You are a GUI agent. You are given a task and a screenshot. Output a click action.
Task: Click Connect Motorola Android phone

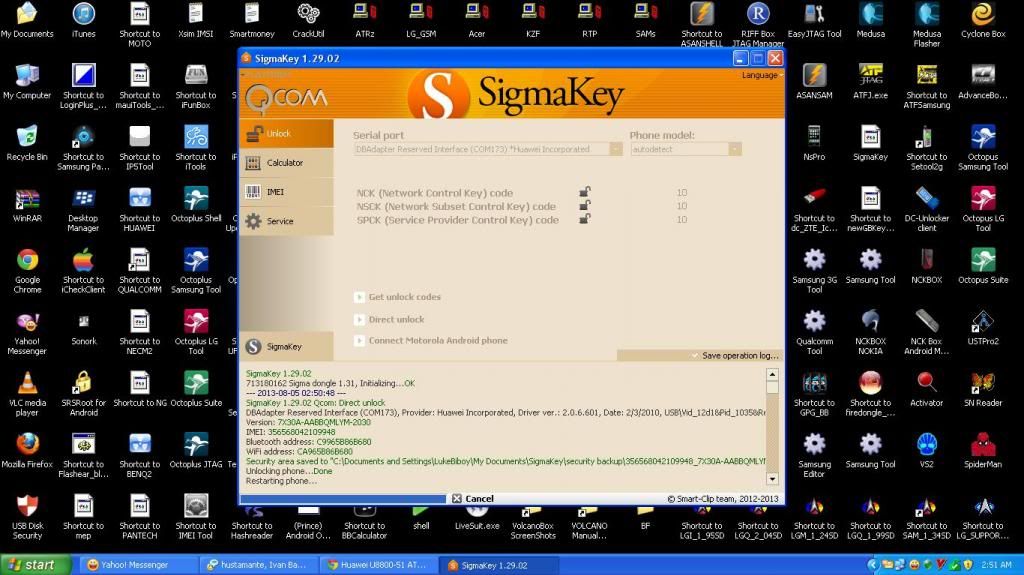(438, 341)
